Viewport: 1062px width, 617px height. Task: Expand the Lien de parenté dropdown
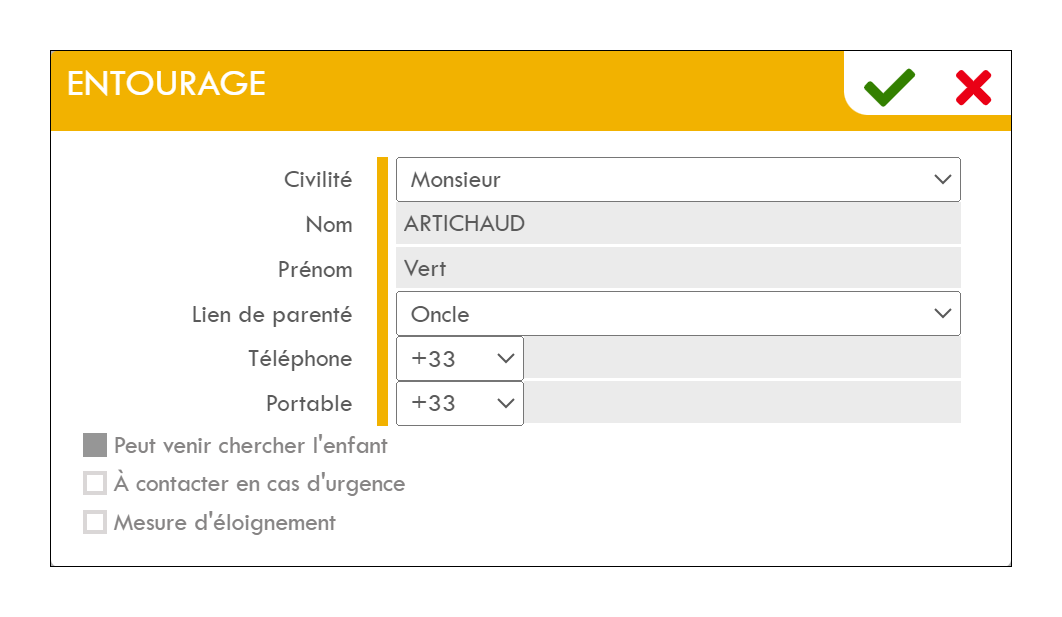[x=678, y=314]
